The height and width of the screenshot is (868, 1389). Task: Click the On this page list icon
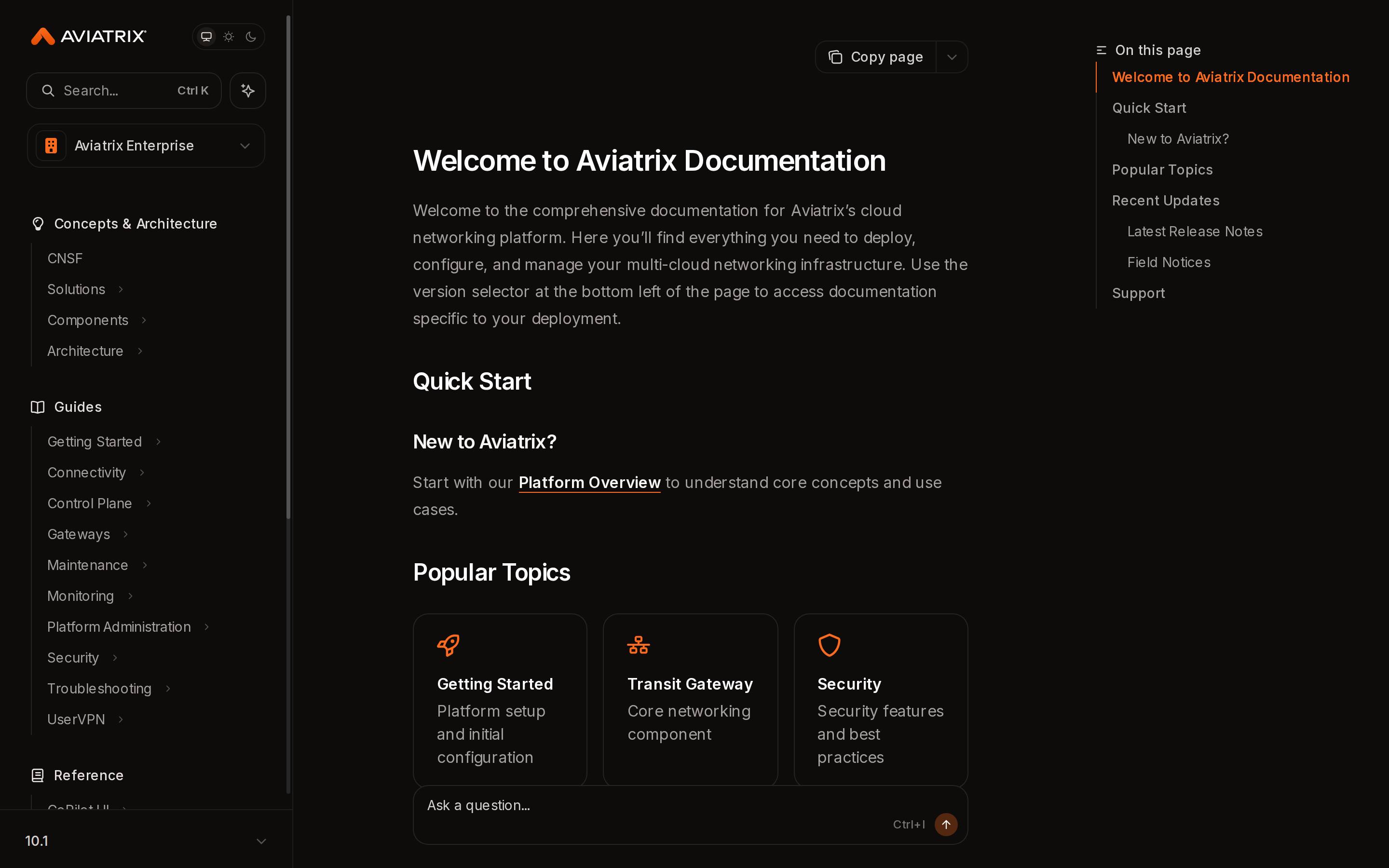coord(1102,51)
